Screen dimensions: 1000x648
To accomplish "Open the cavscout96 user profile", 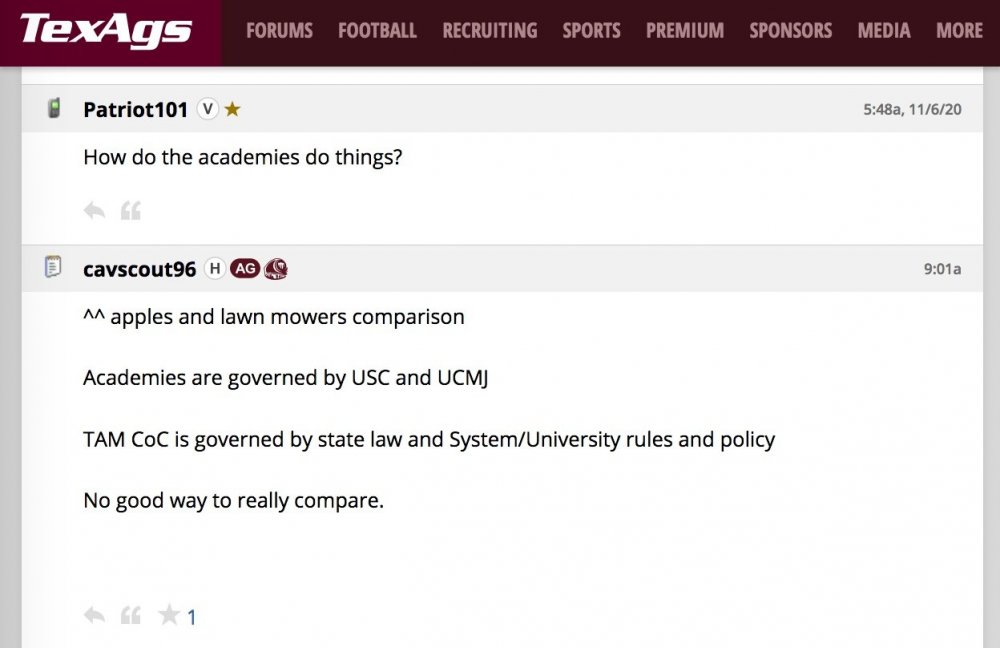I will click(x=139, y=268).
